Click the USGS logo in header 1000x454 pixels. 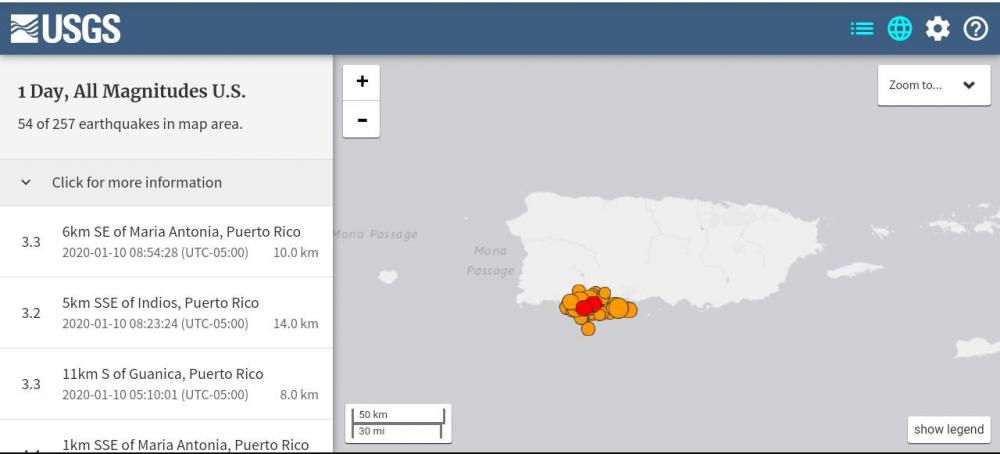coord(66,29)
